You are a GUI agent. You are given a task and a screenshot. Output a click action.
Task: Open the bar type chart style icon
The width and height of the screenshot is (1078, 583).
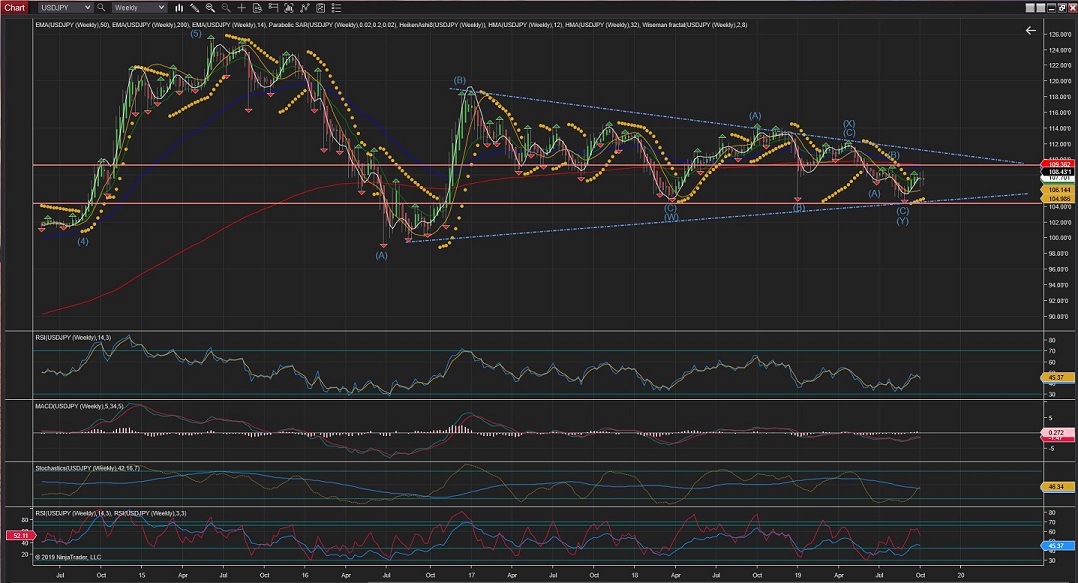click(179, 8)
